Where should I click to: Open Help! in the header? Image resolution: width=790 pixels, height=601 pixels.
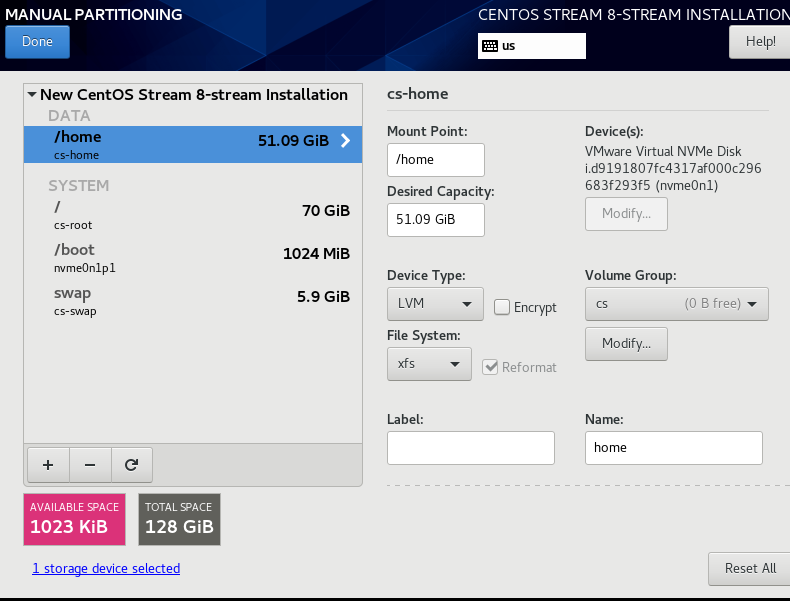point(760,42)
